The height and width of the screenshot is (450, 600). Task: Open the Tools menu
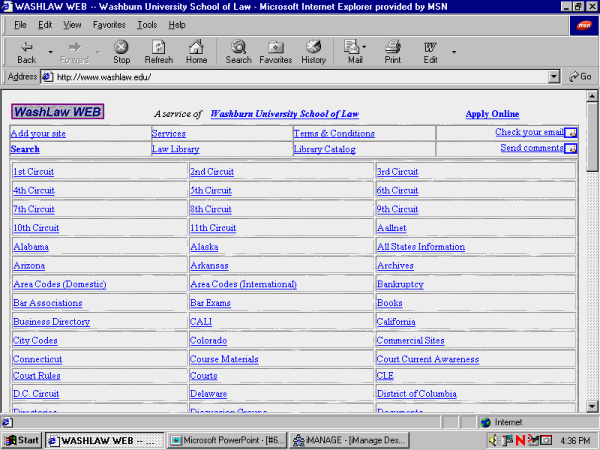point(147,24)
